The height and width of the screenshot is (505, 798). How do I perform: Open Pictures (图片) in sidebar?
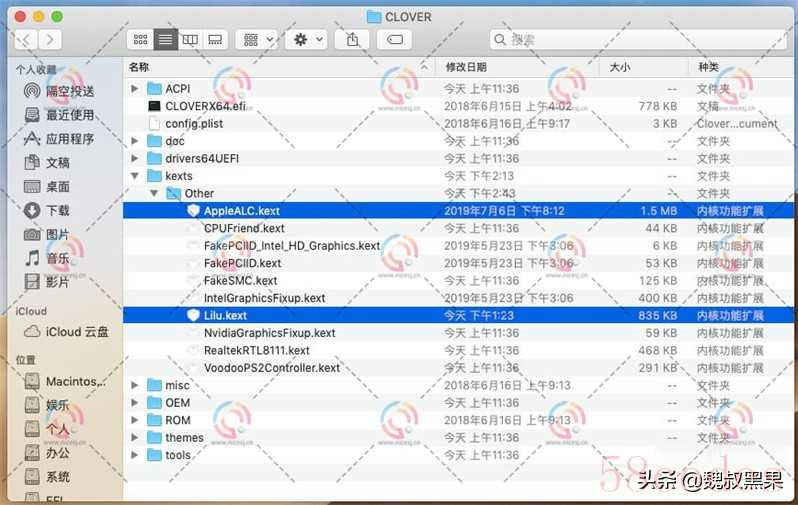47,234
